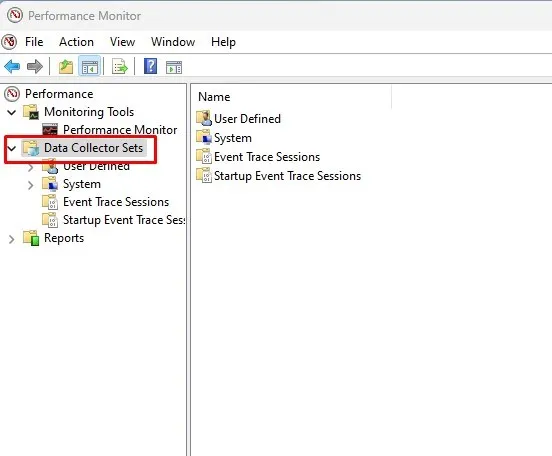Select Event Trace Sessions in left tree
This screenshot has height=456, width=552.
click(116, 202)
